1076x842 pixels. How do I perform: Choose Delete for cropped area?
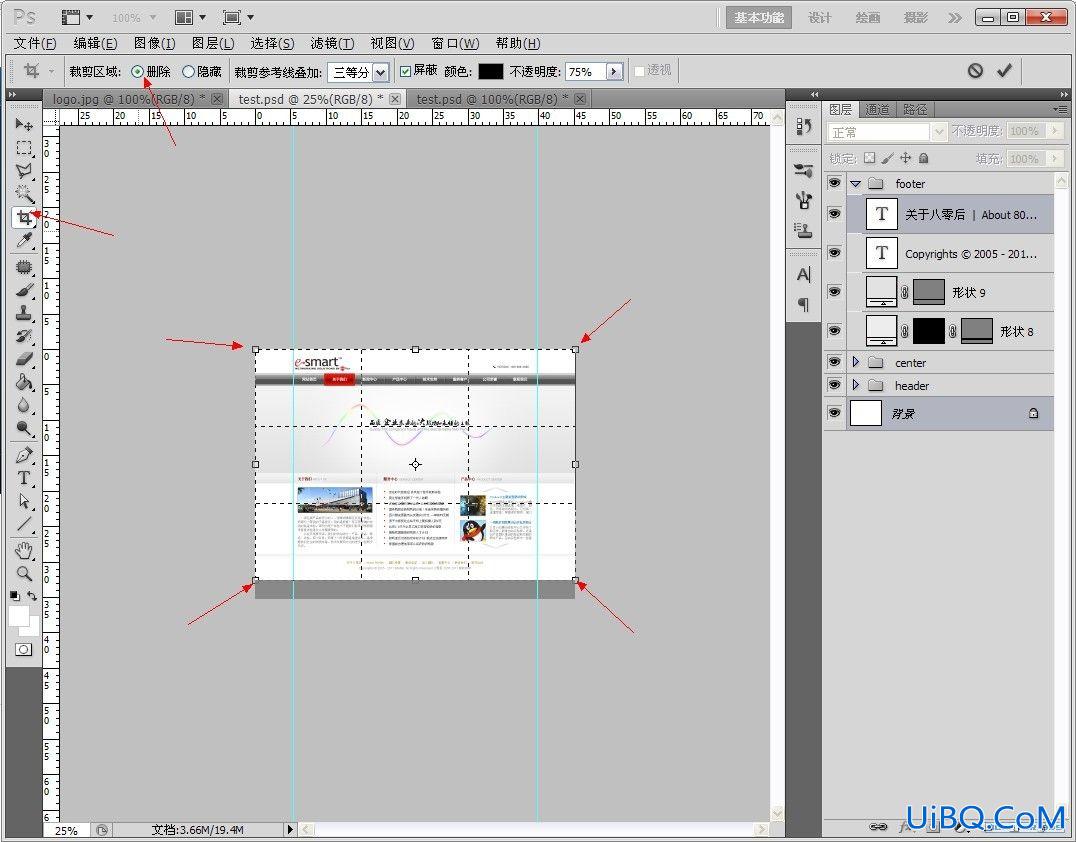coord(138,71)
